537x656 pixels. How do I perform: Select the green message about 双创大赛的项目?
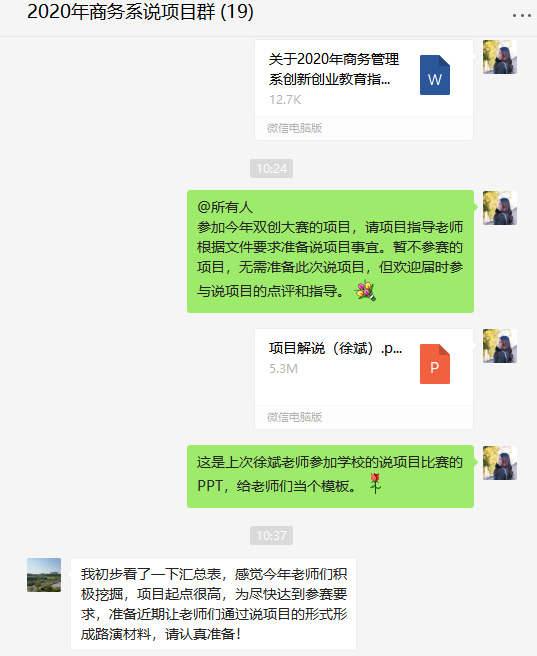330,251
